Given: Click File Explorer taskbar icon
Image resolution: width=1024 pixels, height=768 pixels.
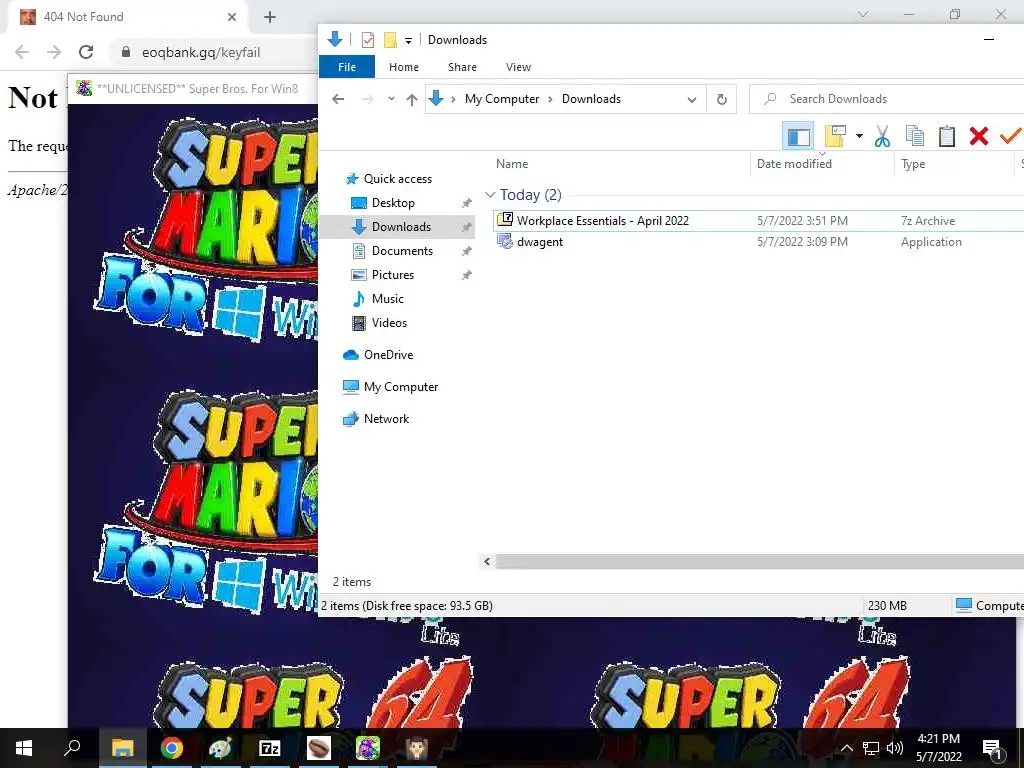Looking at the screenshot, I should [122, 748].
